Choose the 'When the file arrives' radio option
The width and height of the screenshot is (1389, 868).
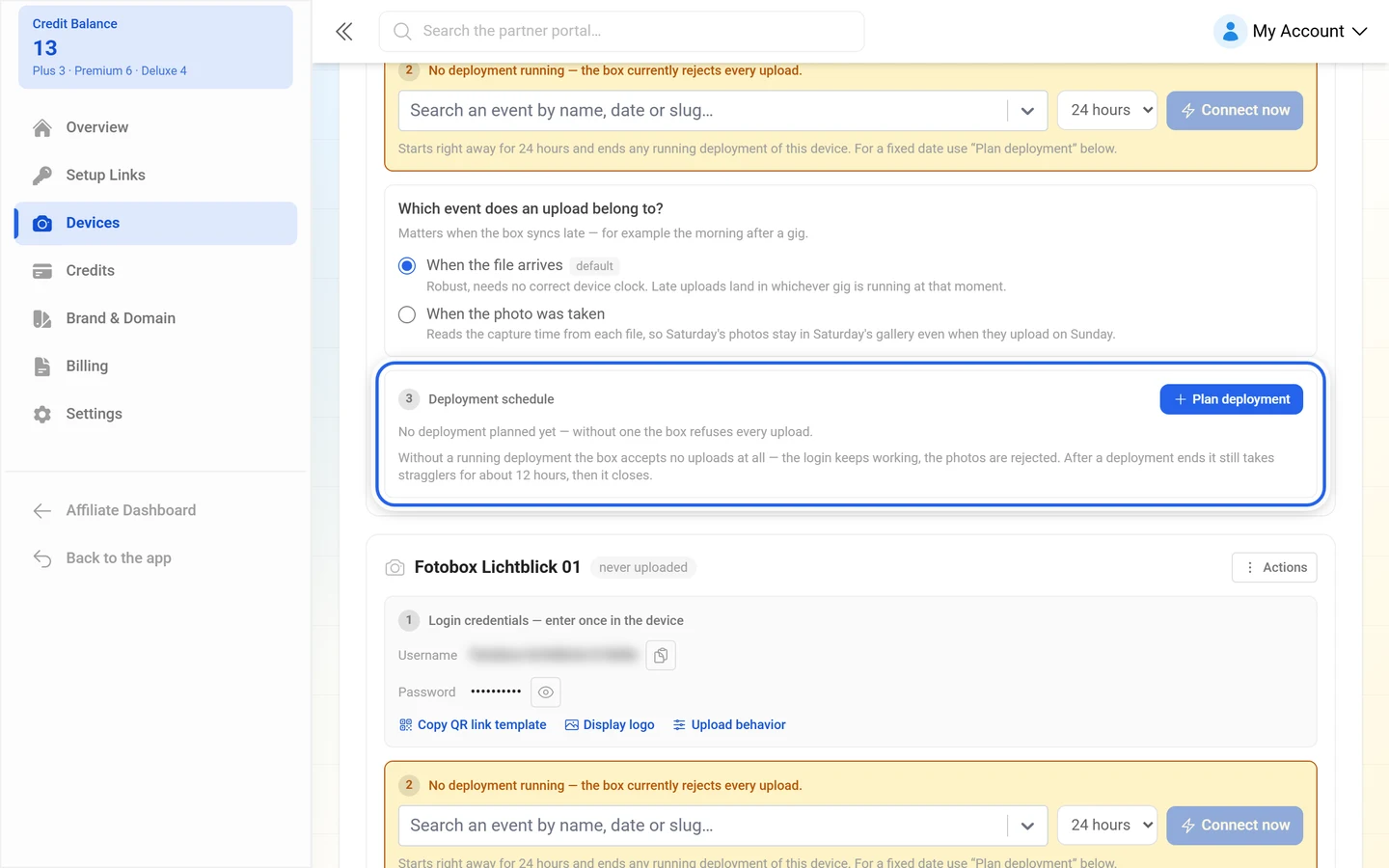tap(407, 266)
